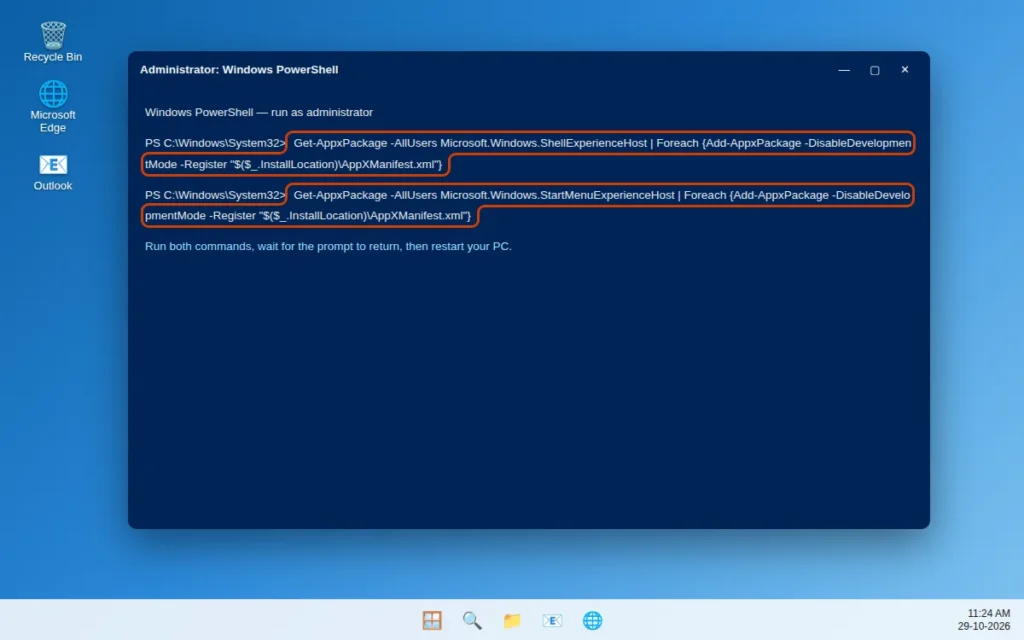
Task: Open File Explorer folder icon on taskbar
Action: [512, 620]
